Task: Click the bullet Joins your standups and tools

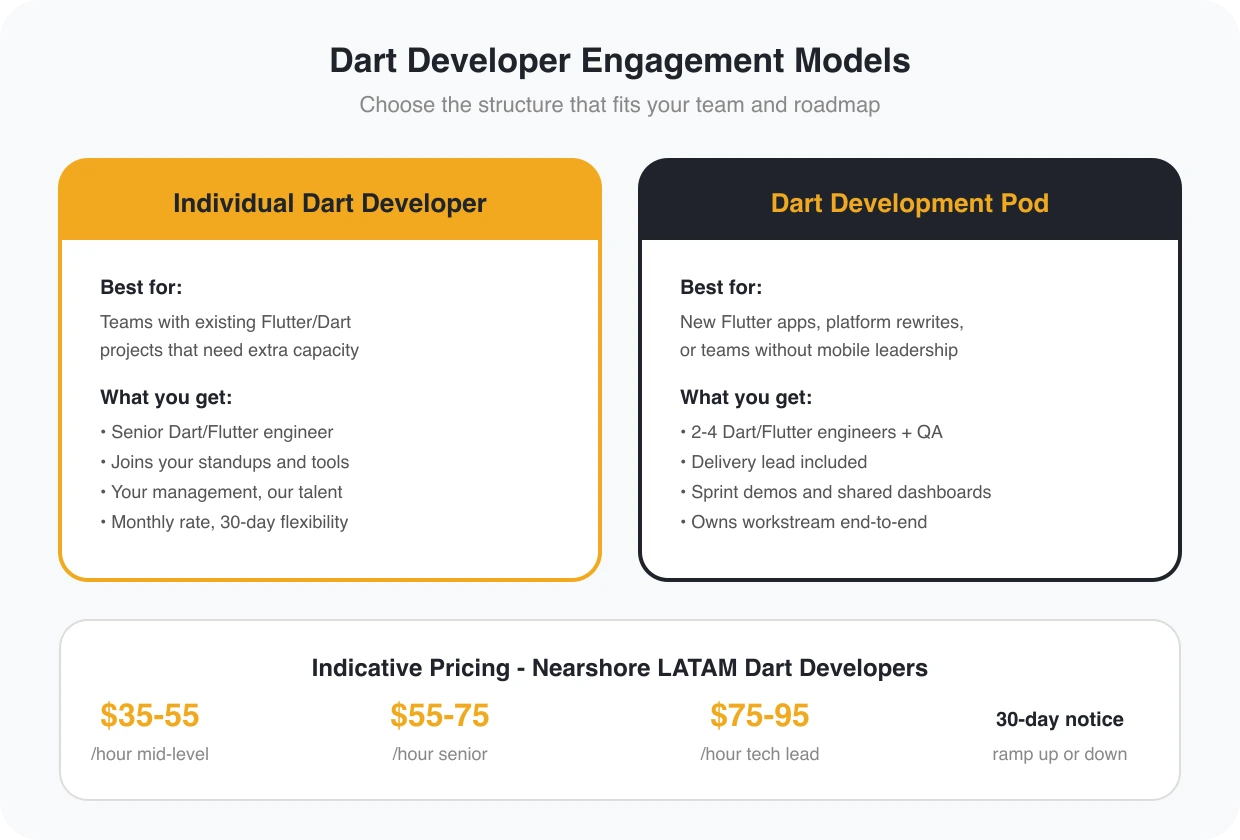Action: (x=224, y=462)
